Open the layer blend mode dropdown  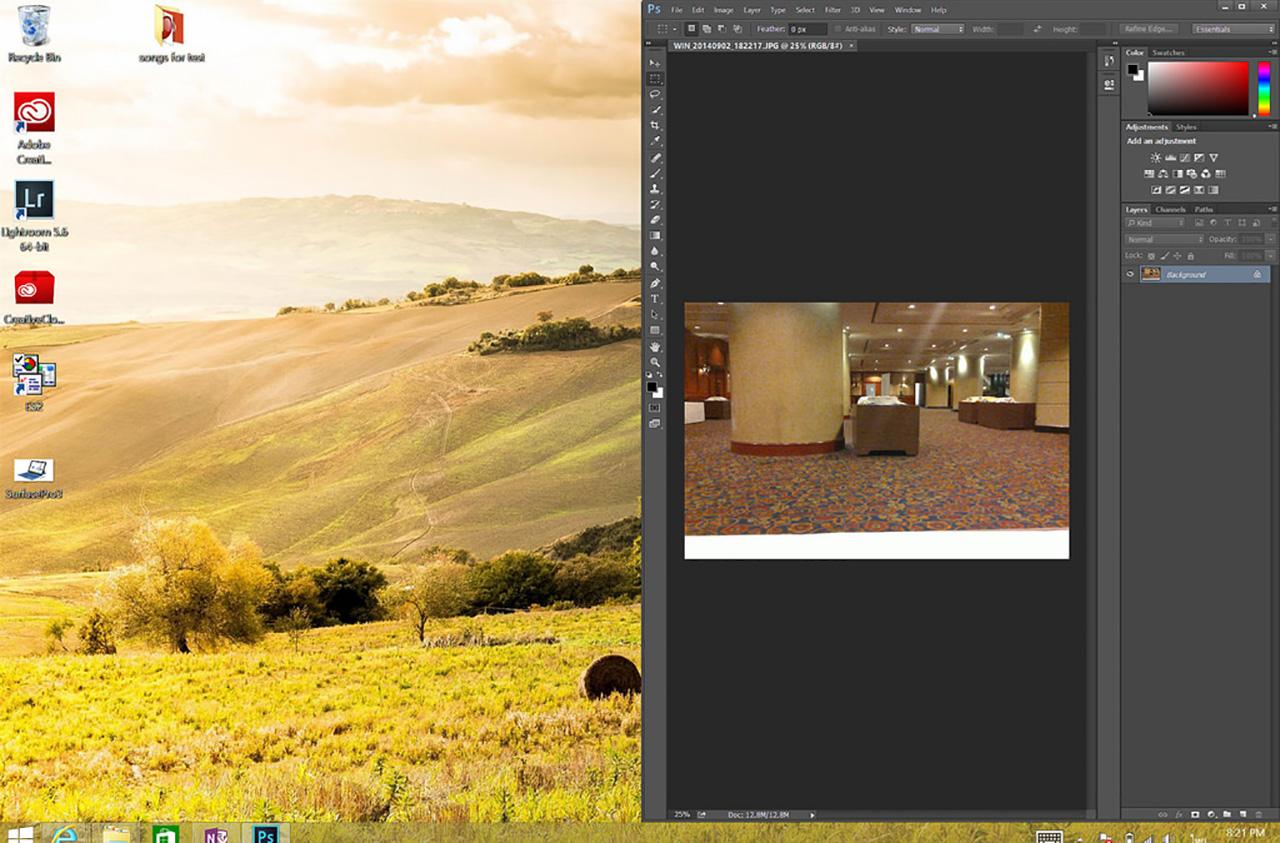(1164, 240)
